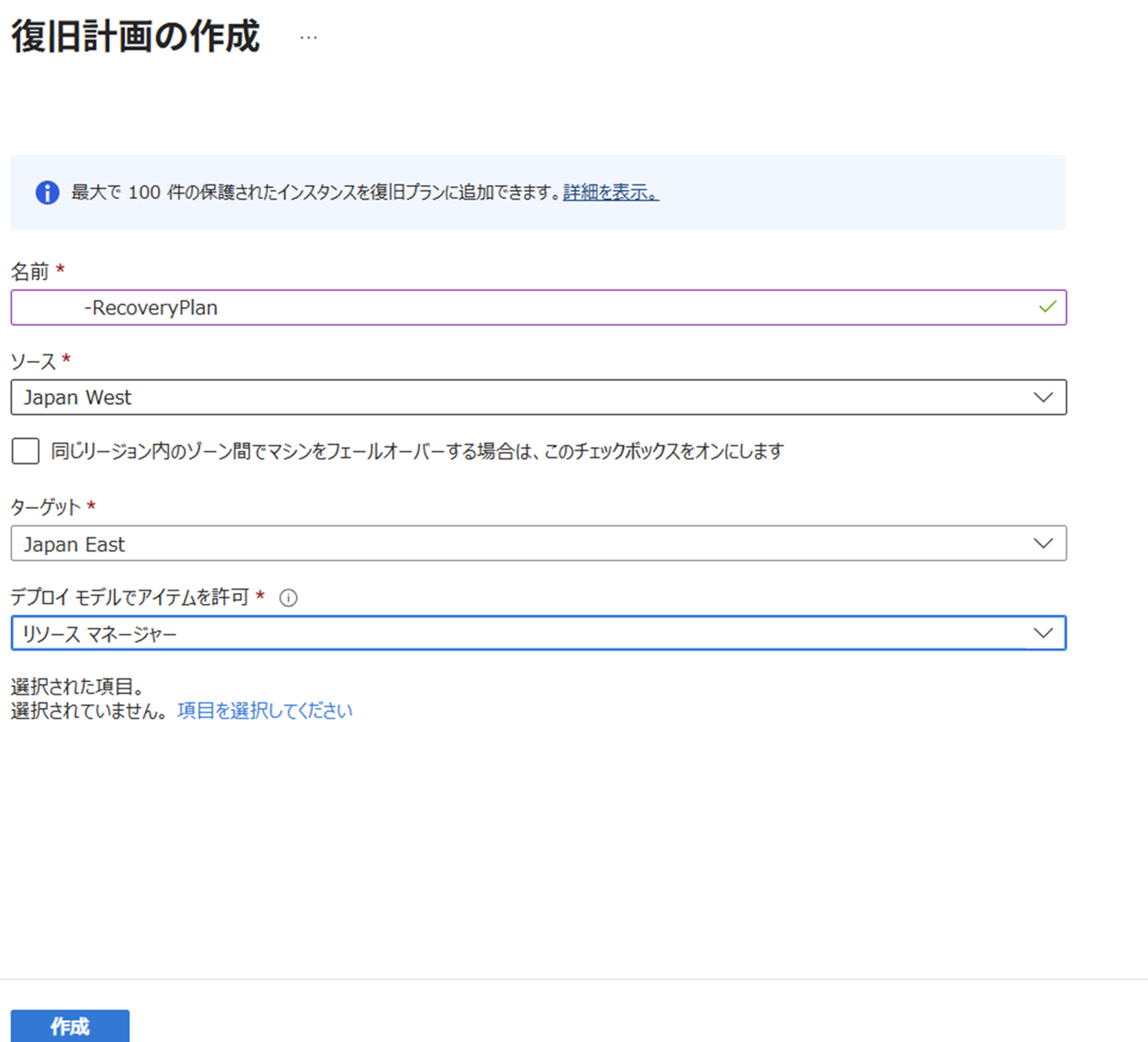Open the ellipsis menu beside 復旧計画の作成
Screen dimensions: 1148x1042
(x=308, y=38)
